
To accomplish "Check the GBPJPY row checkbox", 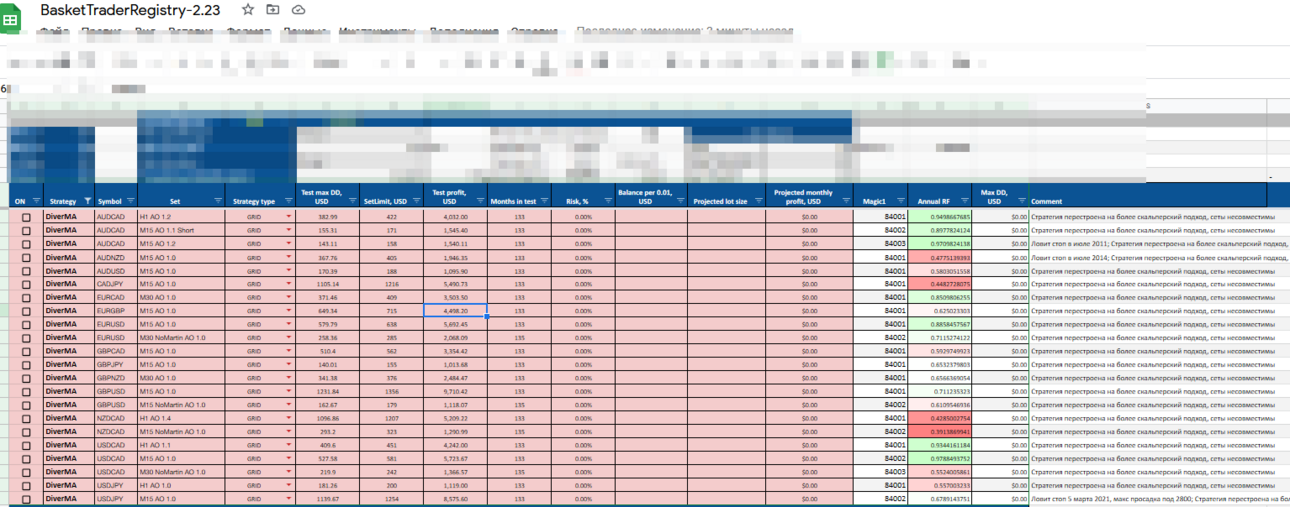I will pyautogui.click(x=26, y=365).
